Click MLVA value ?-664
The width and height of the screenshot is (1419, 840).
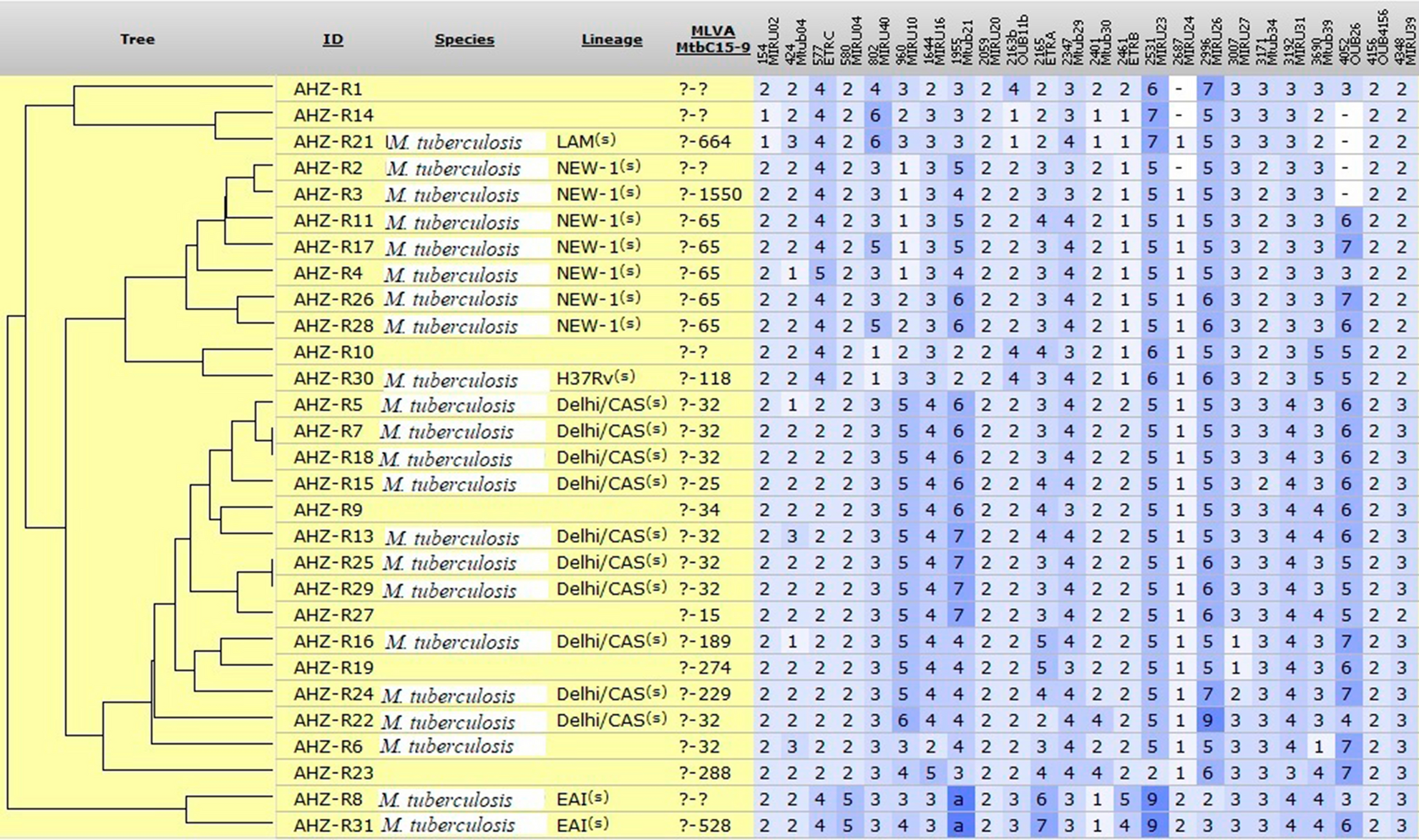[x=705, y=142]
